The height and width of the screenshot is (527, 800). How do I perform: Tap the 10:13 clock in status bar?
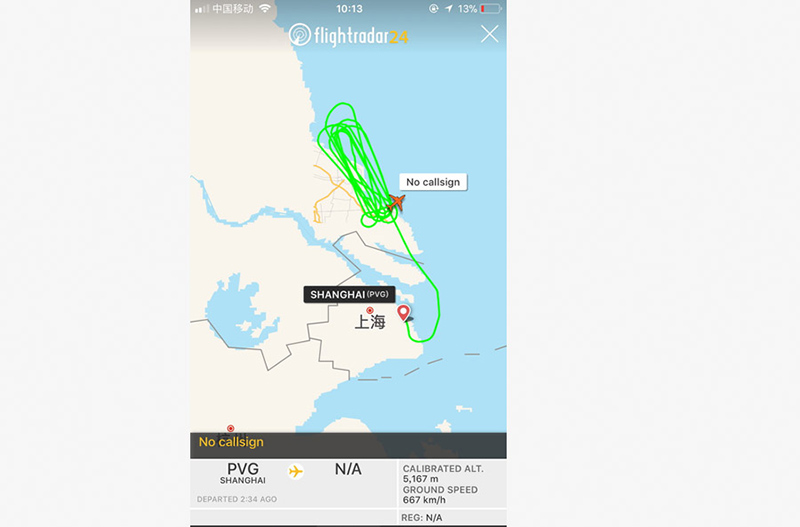pyautogui.click(x=349, y=9)
